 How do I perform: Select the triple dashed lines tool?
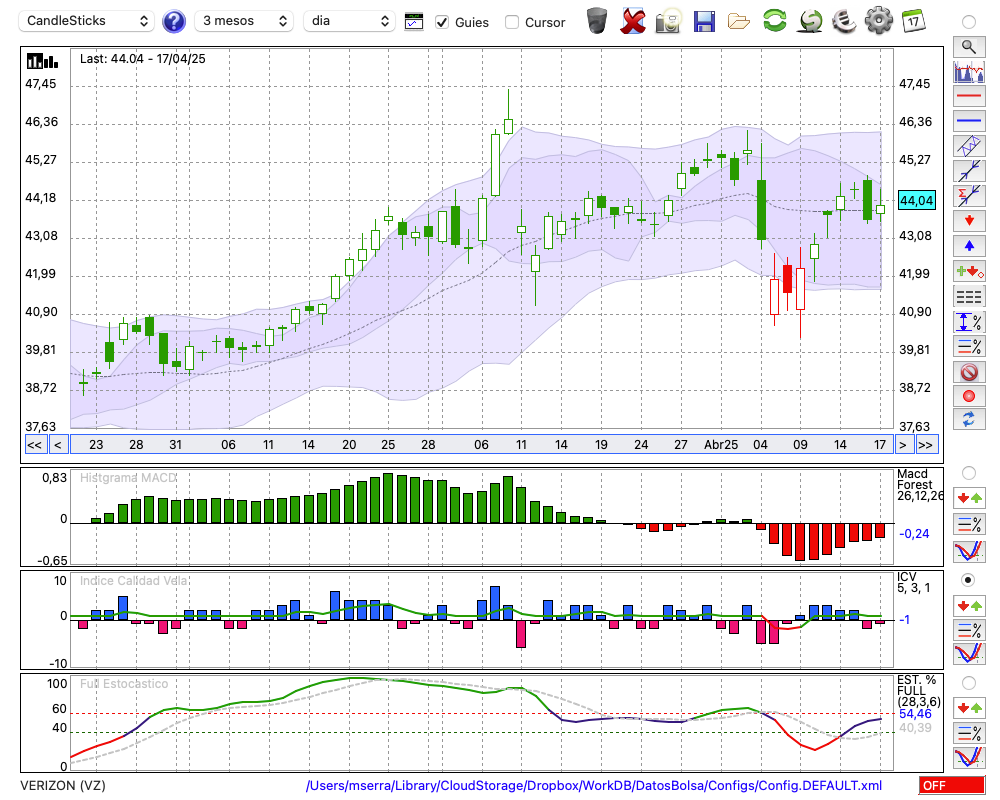click(x=969, y=297)
